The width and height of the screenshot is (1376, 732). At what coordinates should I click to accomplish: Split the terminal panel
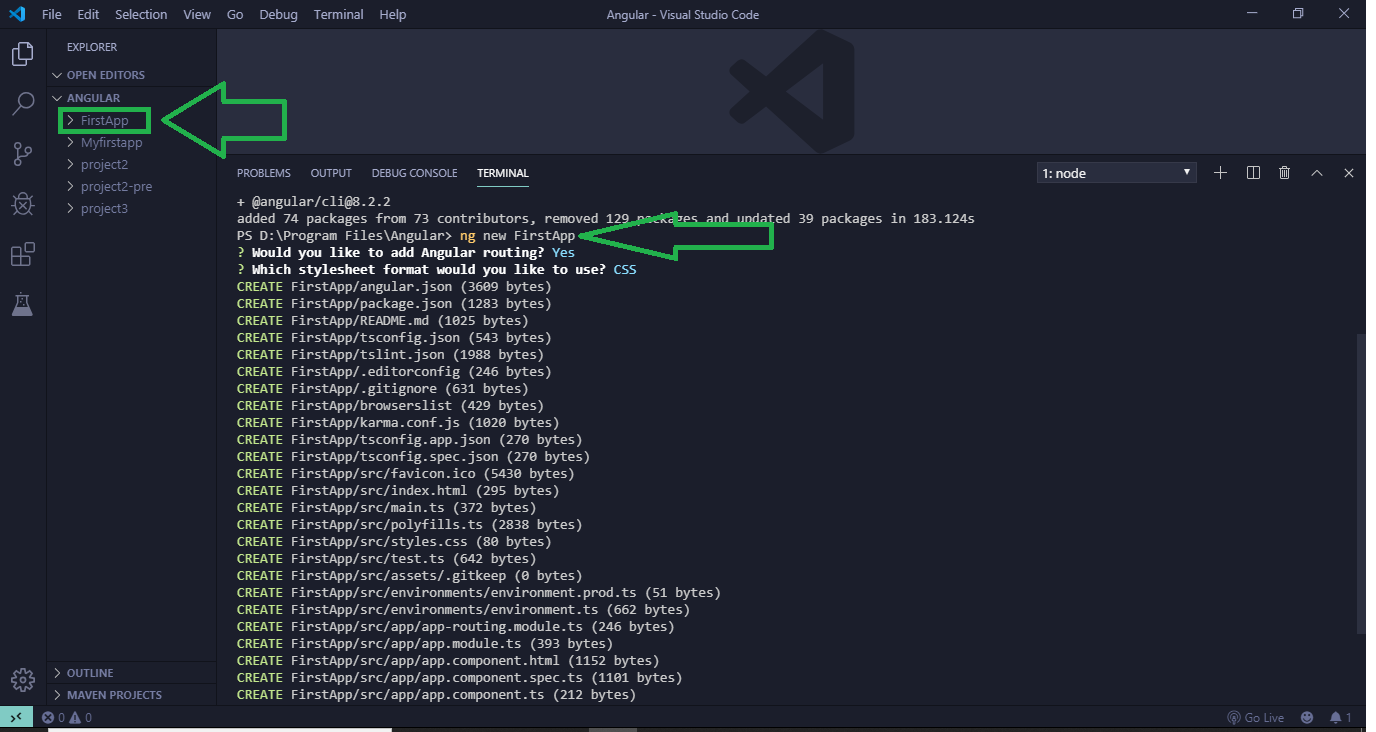click(1253, 173)
